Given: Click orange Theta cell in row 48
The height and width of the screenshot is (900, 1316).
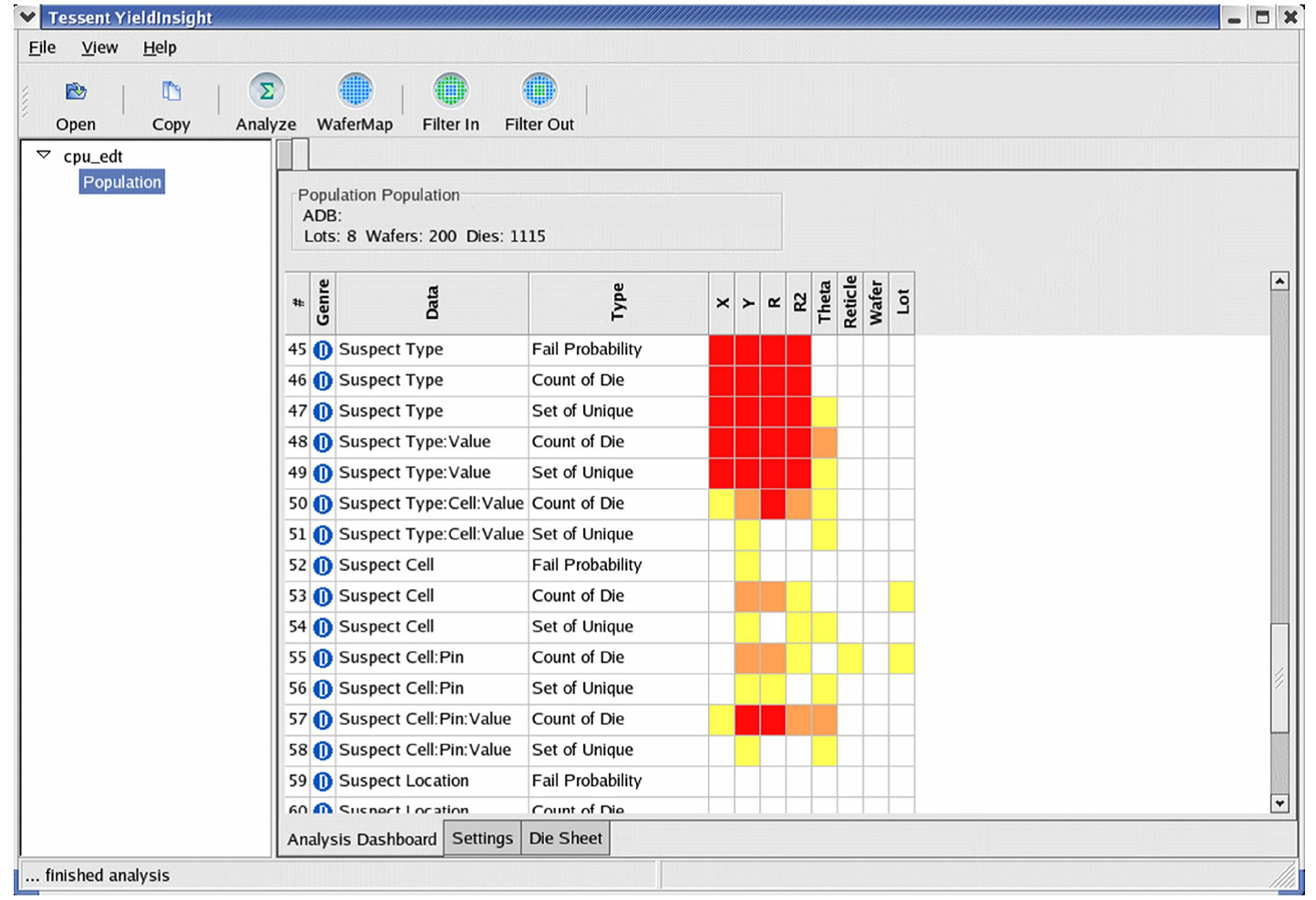Looking at the screenshot, I should tap(824, 443).
